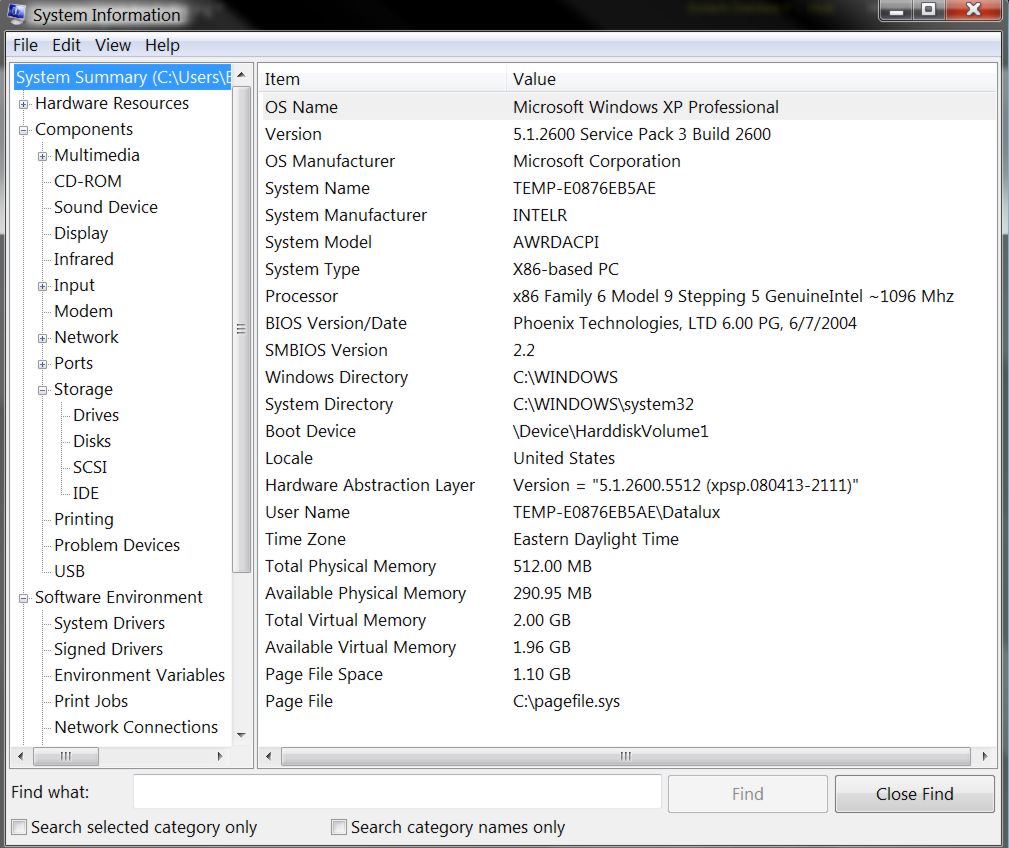
Task: Click the tree pane vertical scrollbar thumb
Action: click(x=241, y=329)
